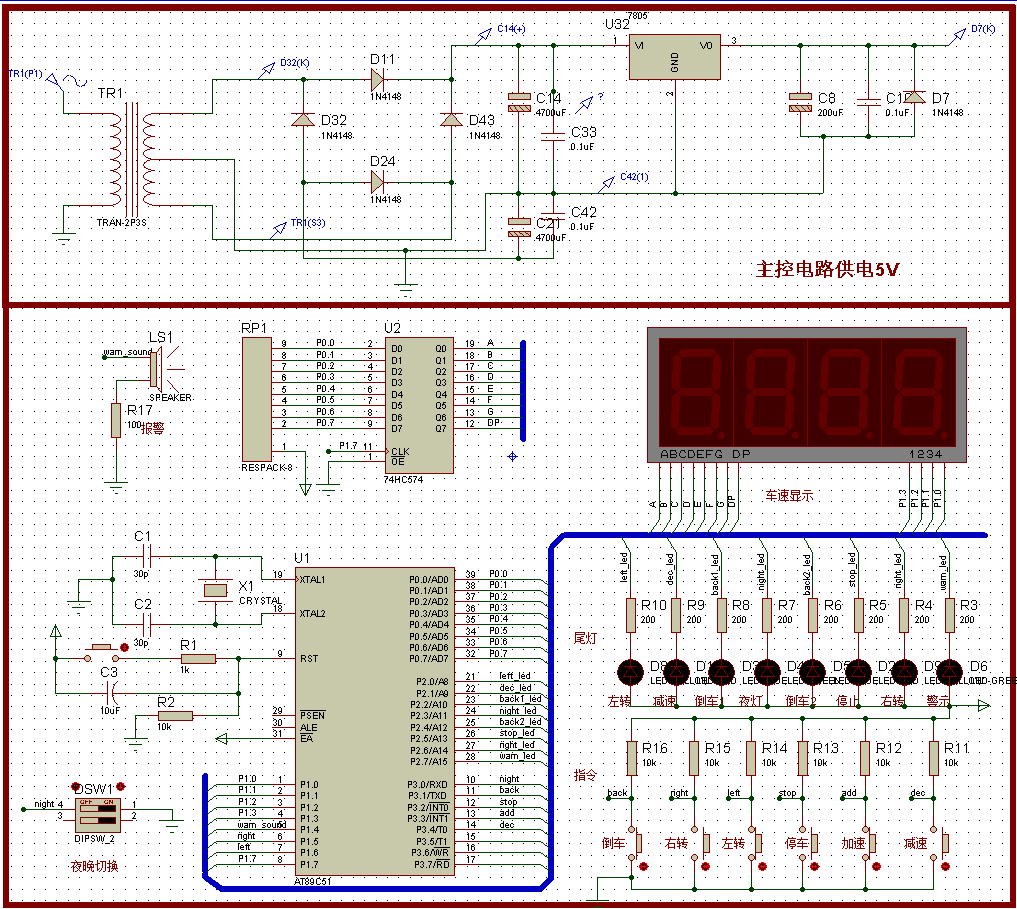Click the TRAN-2P3S part name
1017x909 pixels.
pyautogui.click(x=121, y=223)
